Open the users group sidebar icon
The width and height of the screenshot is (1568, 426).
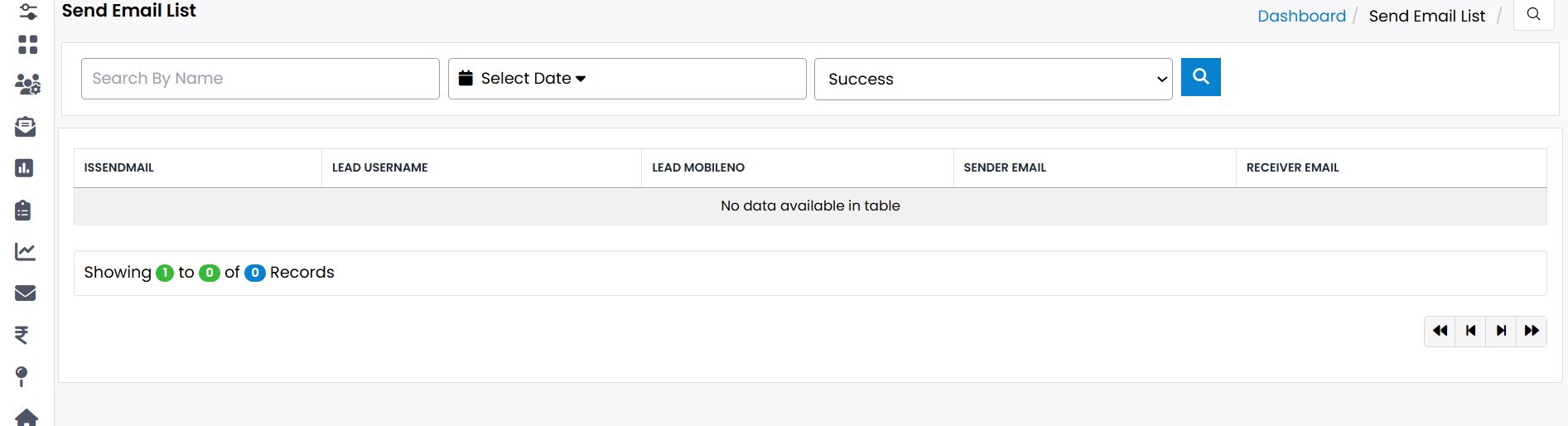[27, 85]
